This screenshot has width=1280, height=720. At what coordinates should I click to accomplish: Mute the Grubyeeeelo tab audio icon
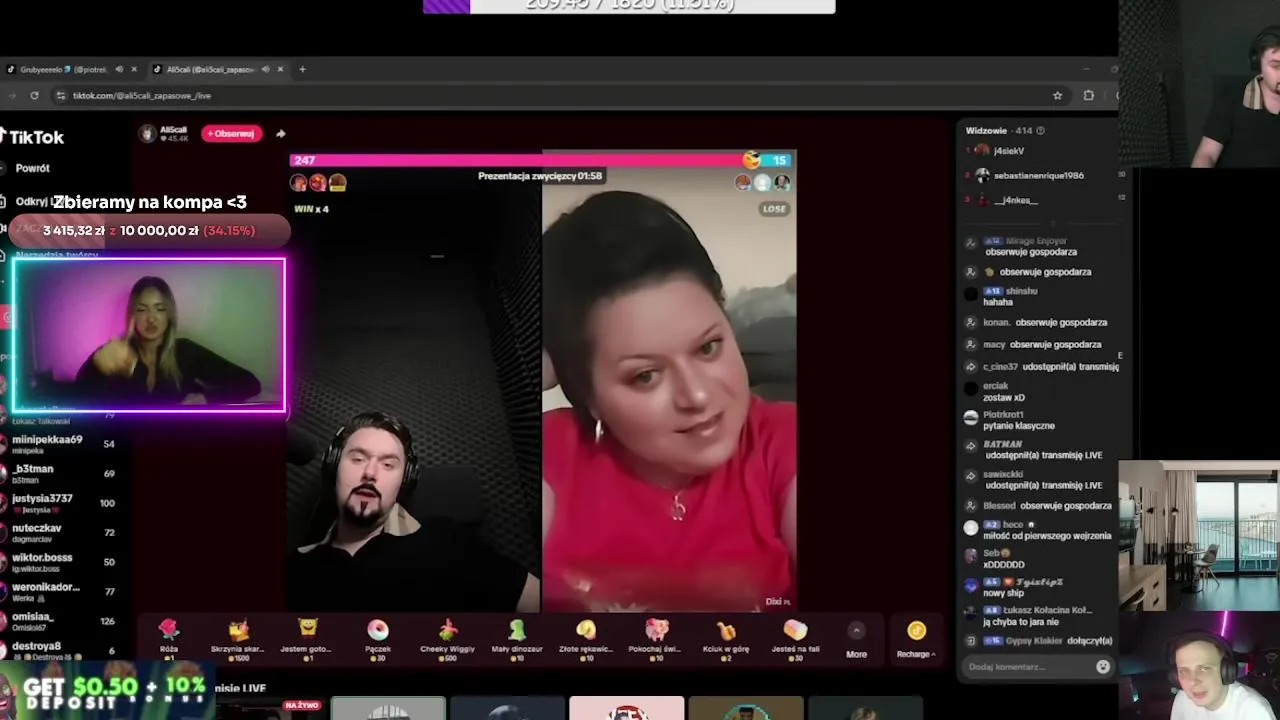pos(119,69)
